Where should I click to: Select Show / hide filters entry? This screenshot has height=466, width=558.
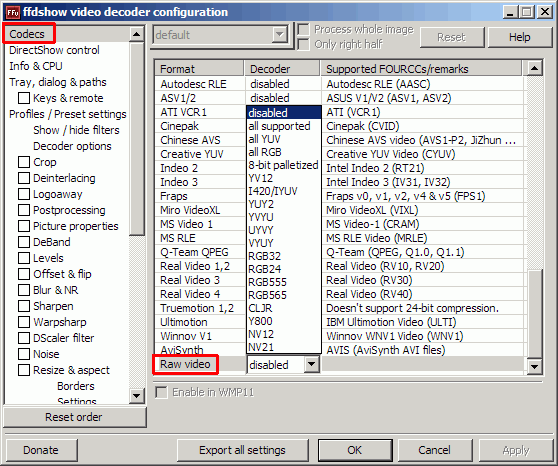[x=76, y=130]
